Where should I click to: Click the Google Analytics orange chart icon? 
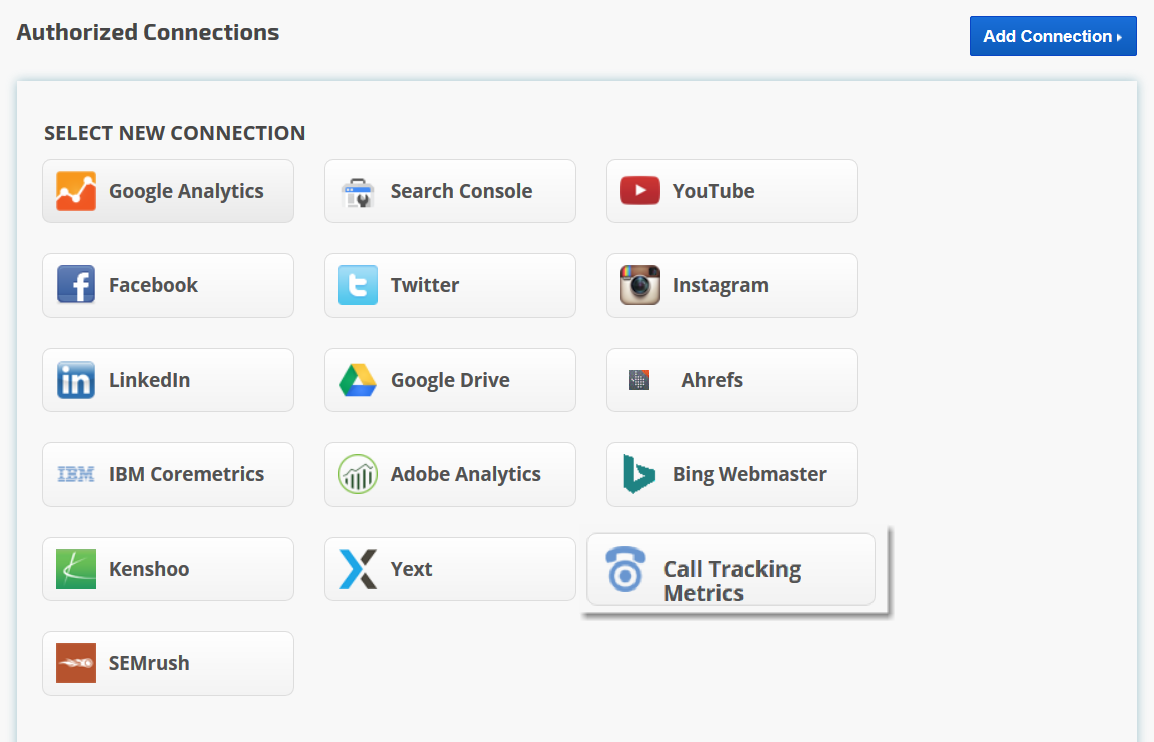coord(76,191)
